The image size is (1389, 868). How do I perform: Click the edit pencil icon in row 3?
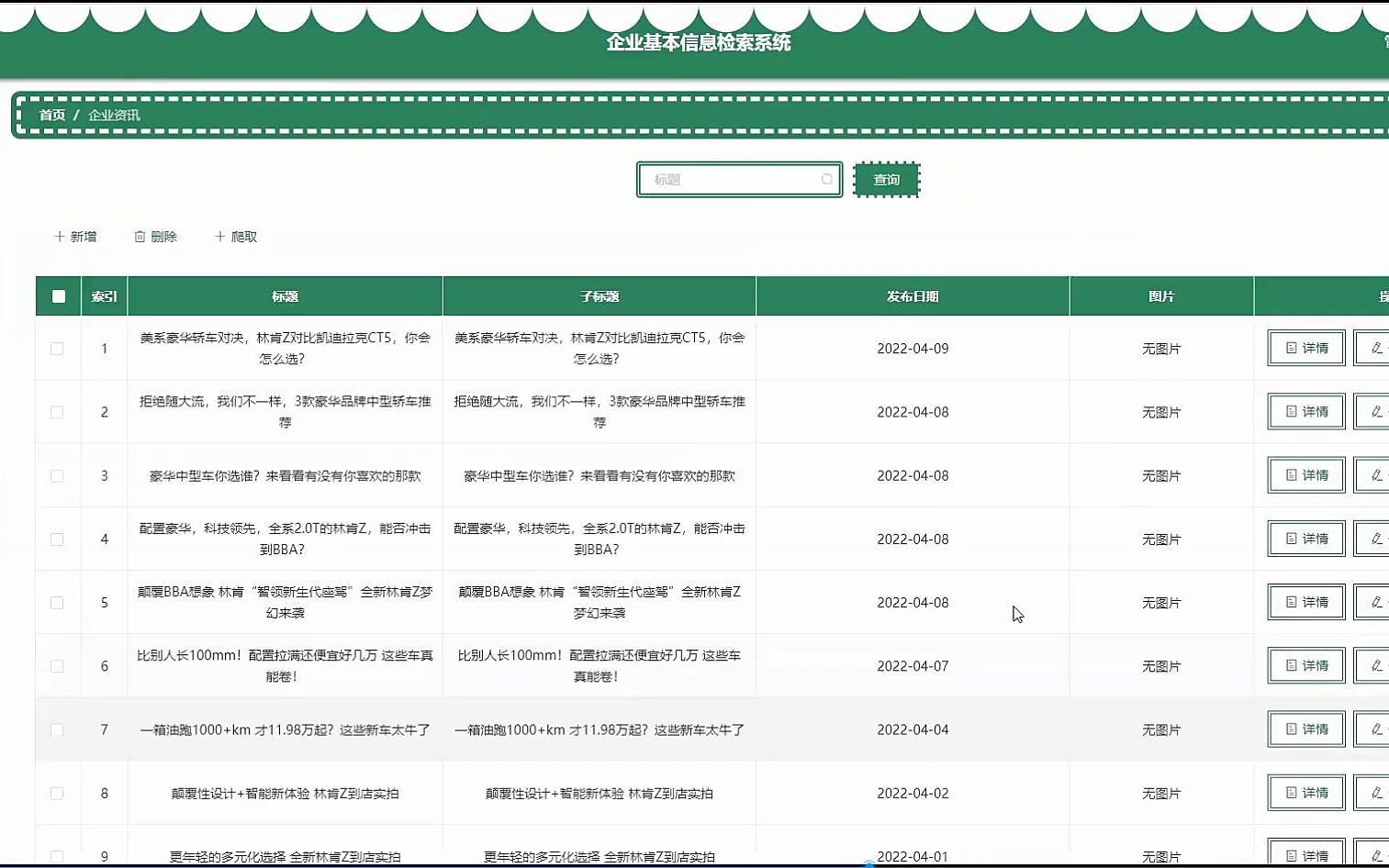point(1376,474)
